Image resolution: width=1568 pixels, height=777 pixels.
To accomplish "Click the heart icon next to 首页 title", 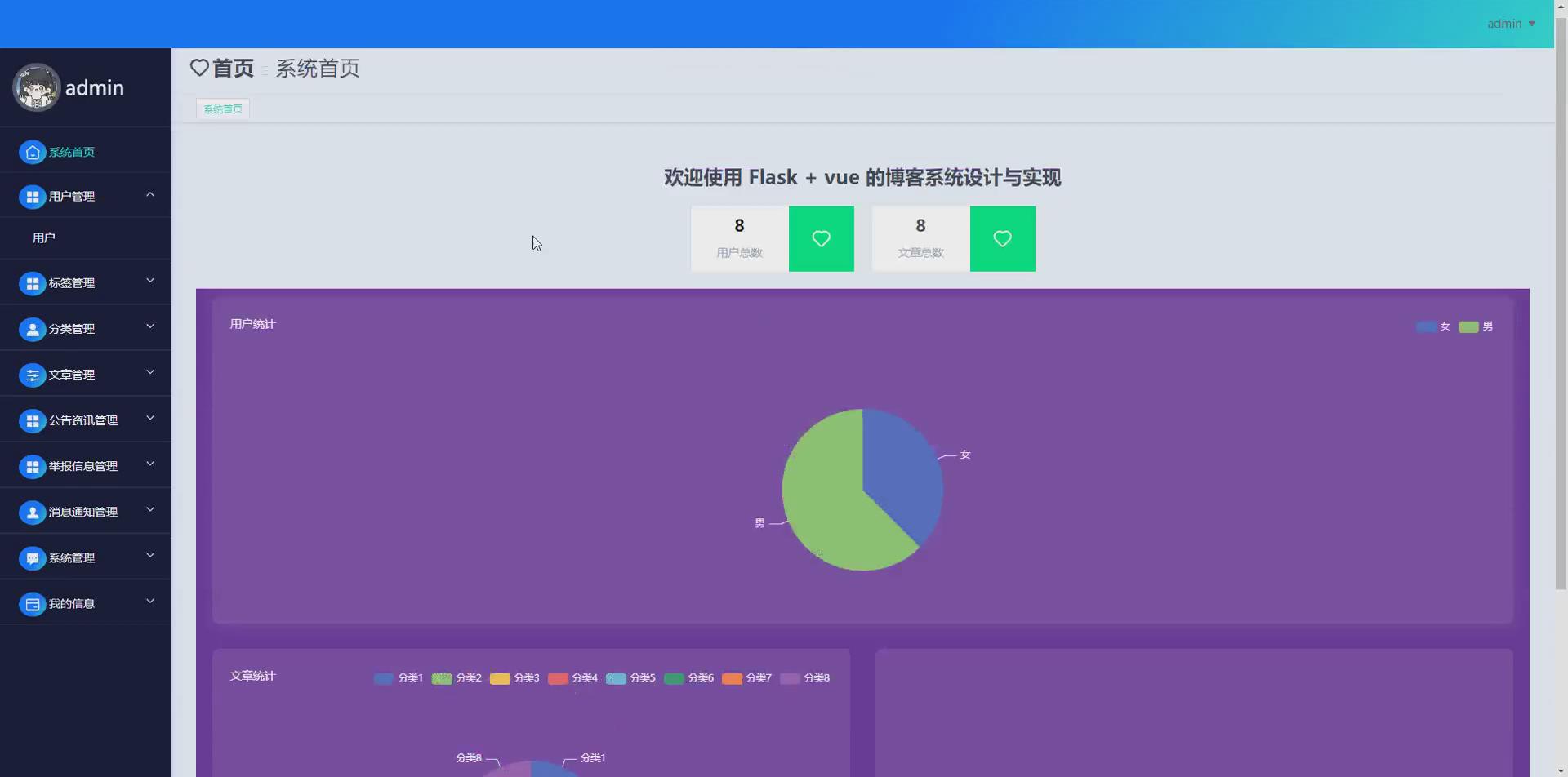I will click(198, 69).
